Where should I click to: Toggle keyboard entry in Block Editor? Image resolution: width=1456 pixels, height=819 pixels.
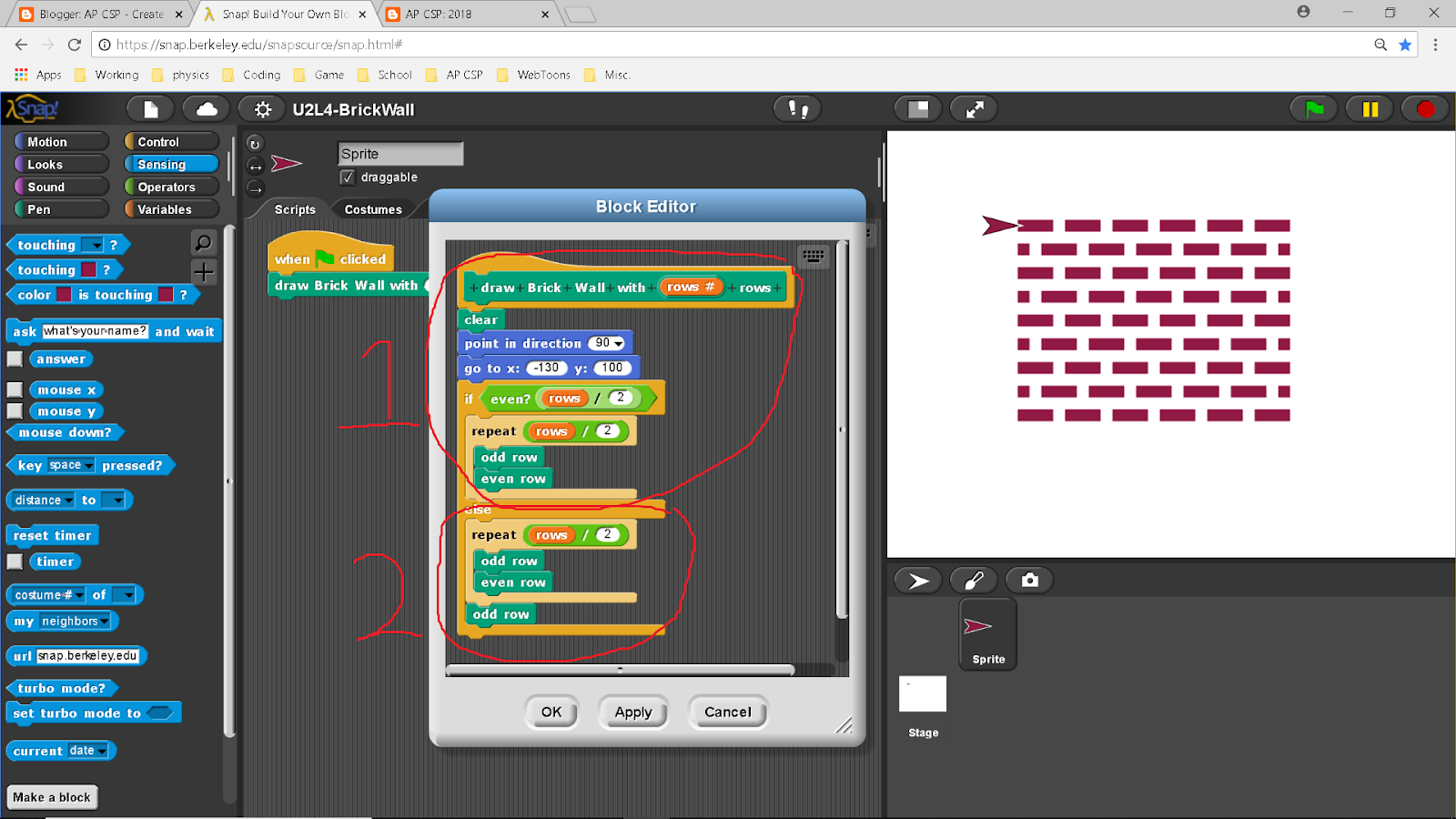click(813, 257)
